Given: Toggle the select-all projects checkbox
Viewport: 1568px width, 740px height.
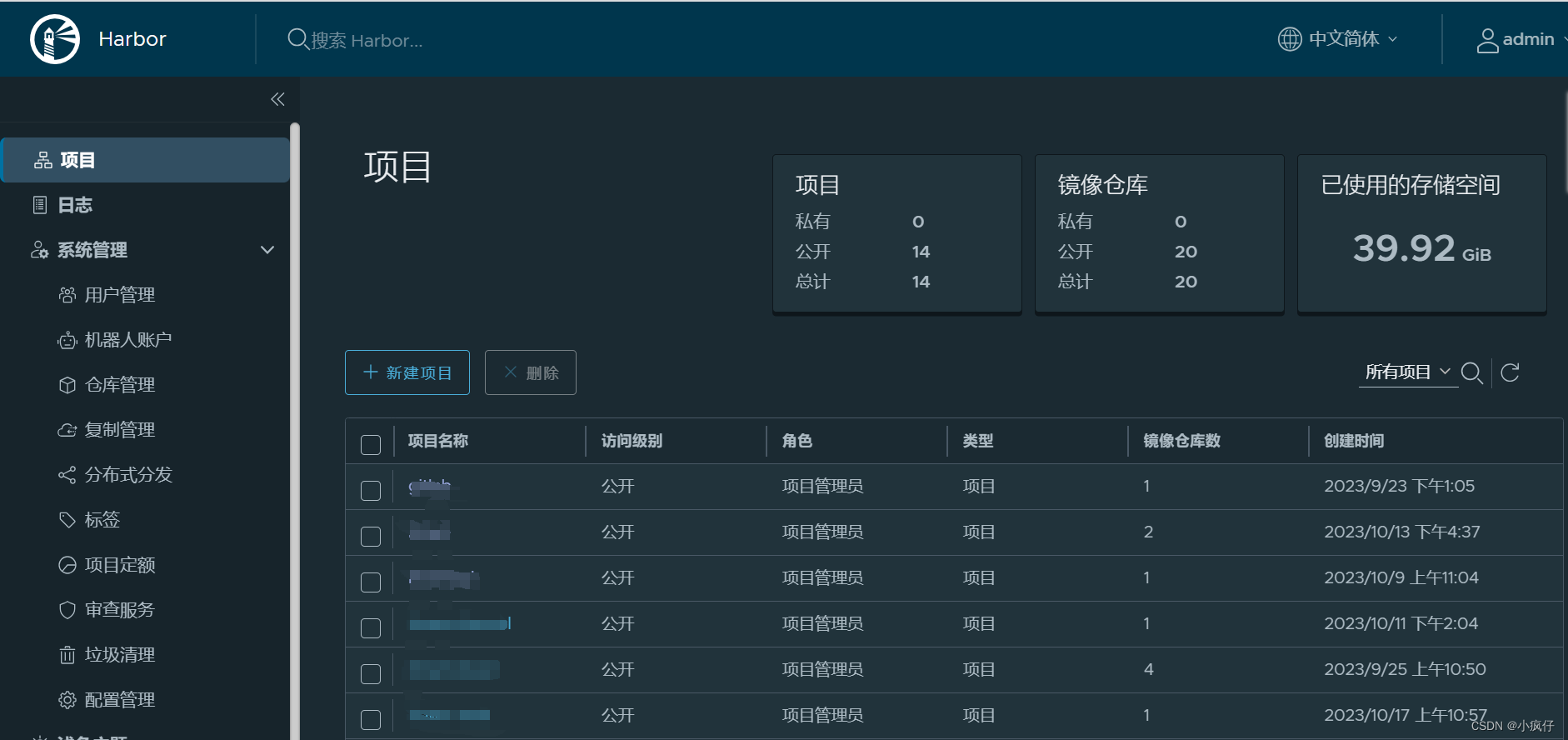Looking at the screenshot, I should pyautogui.click(x=371, y=444).
